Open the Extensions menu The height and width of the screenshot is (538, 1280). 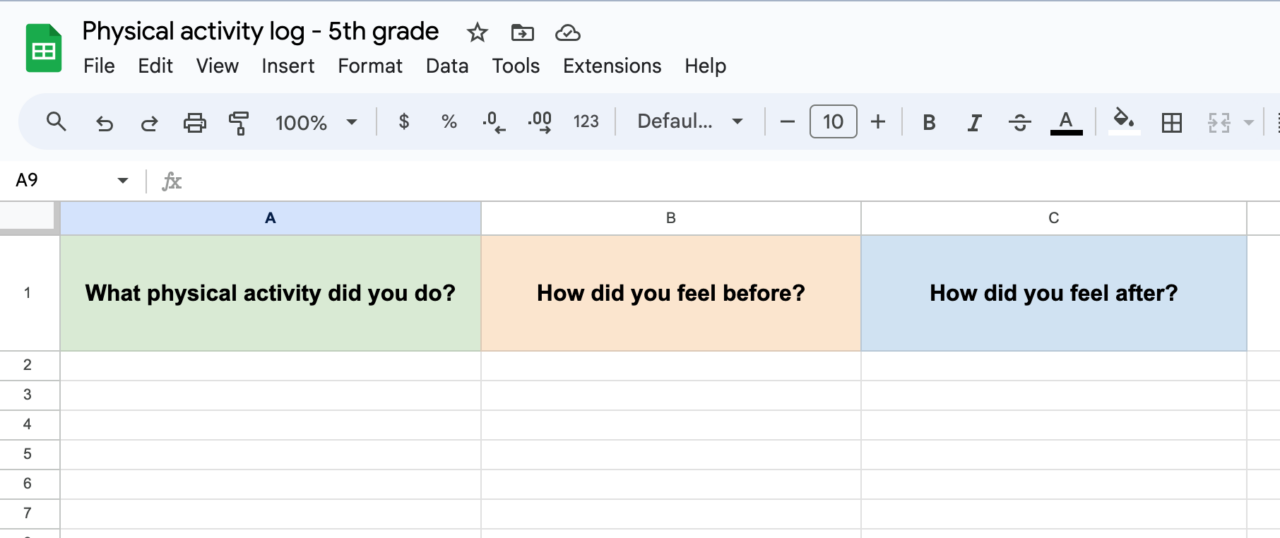pyautogui.click(x=612, y=66)
